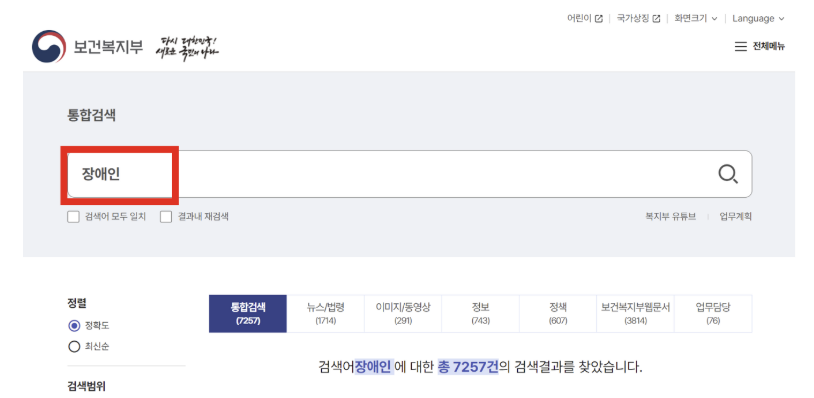Expand the 화면크기 dropdown
This screenshot has height=398, width=814.
pos(696,19)
